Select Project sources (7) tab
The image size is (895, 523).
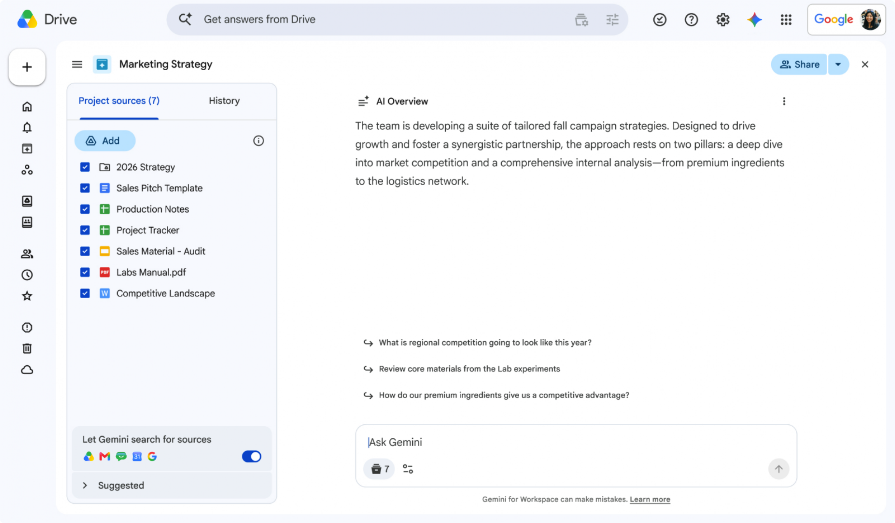coord(119,101)
